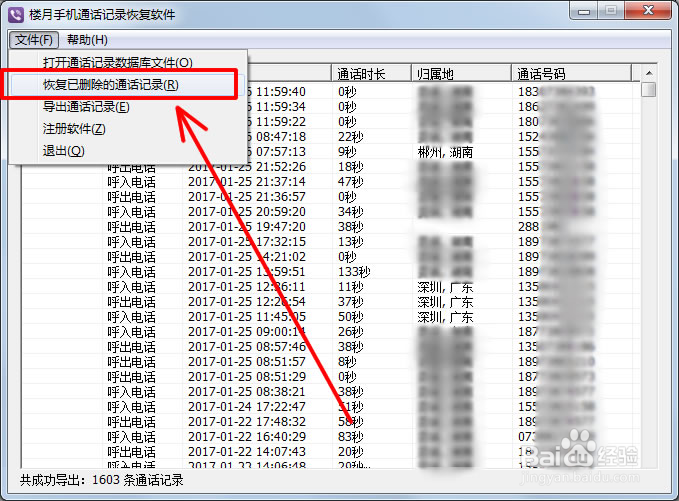679x501 pixels.
Task: Sort by 归属地 column header
Action: pyautogui.click(x=461, y=74)
